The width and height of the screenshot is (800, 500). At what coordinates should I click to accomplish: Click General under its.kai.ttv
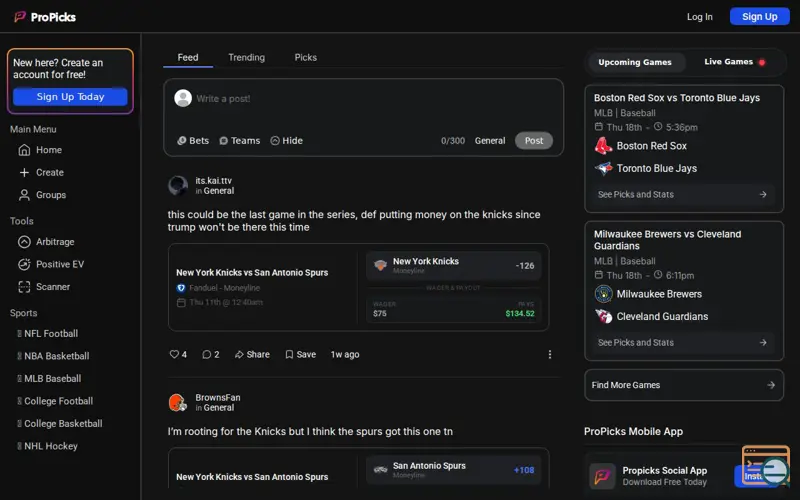point(219,191)
